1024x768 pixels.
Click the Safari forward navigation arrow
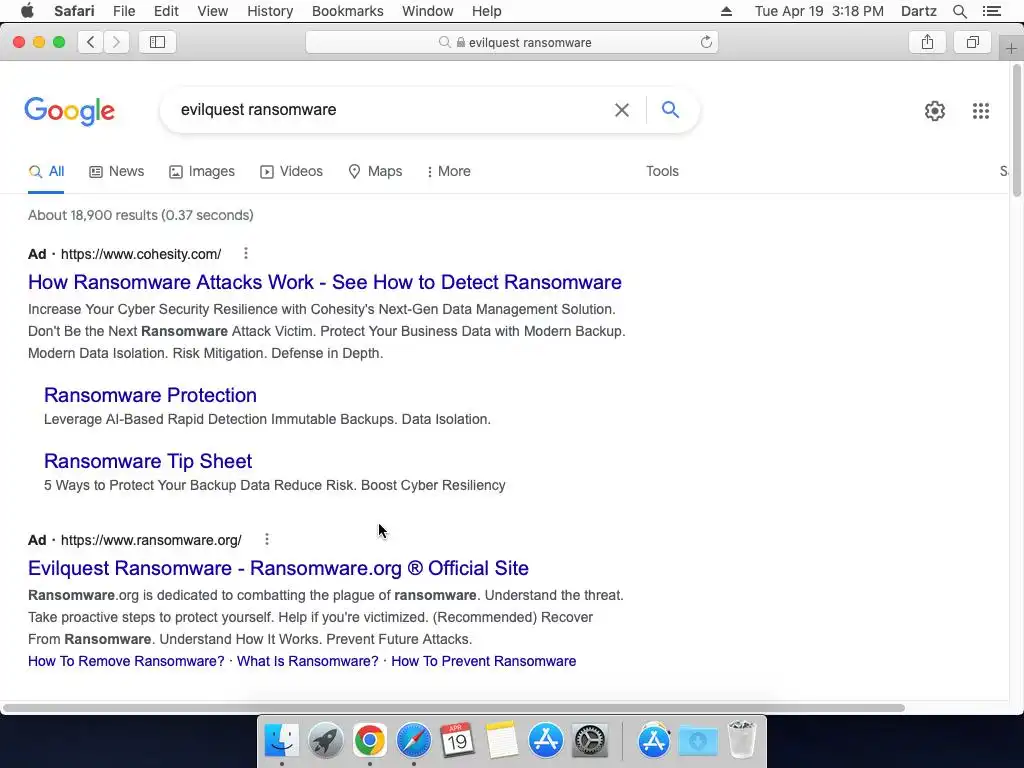[116, 42]
